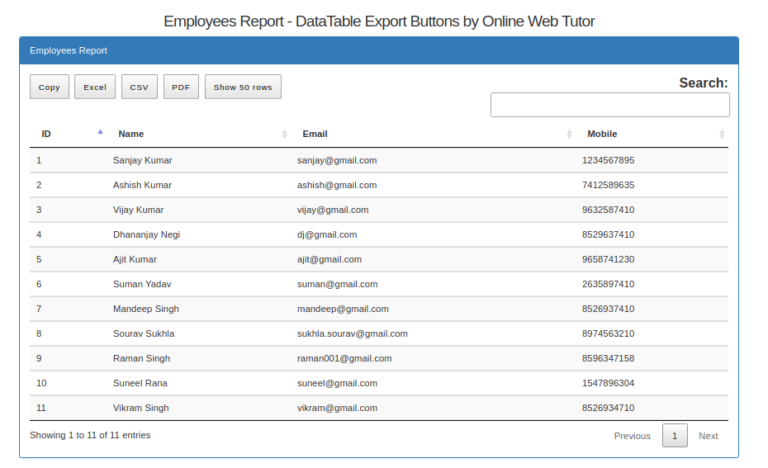The width and height of the screenshot is (768, 468).
Task: Click email sukhla.sourav@gmail.com
Action: point(352,333)
